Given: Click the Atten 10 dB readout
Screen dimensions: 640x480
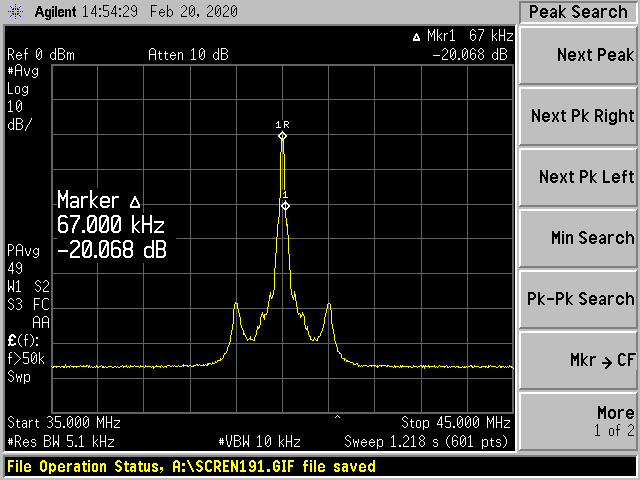Looking at the screenshot, I should 187,54.
